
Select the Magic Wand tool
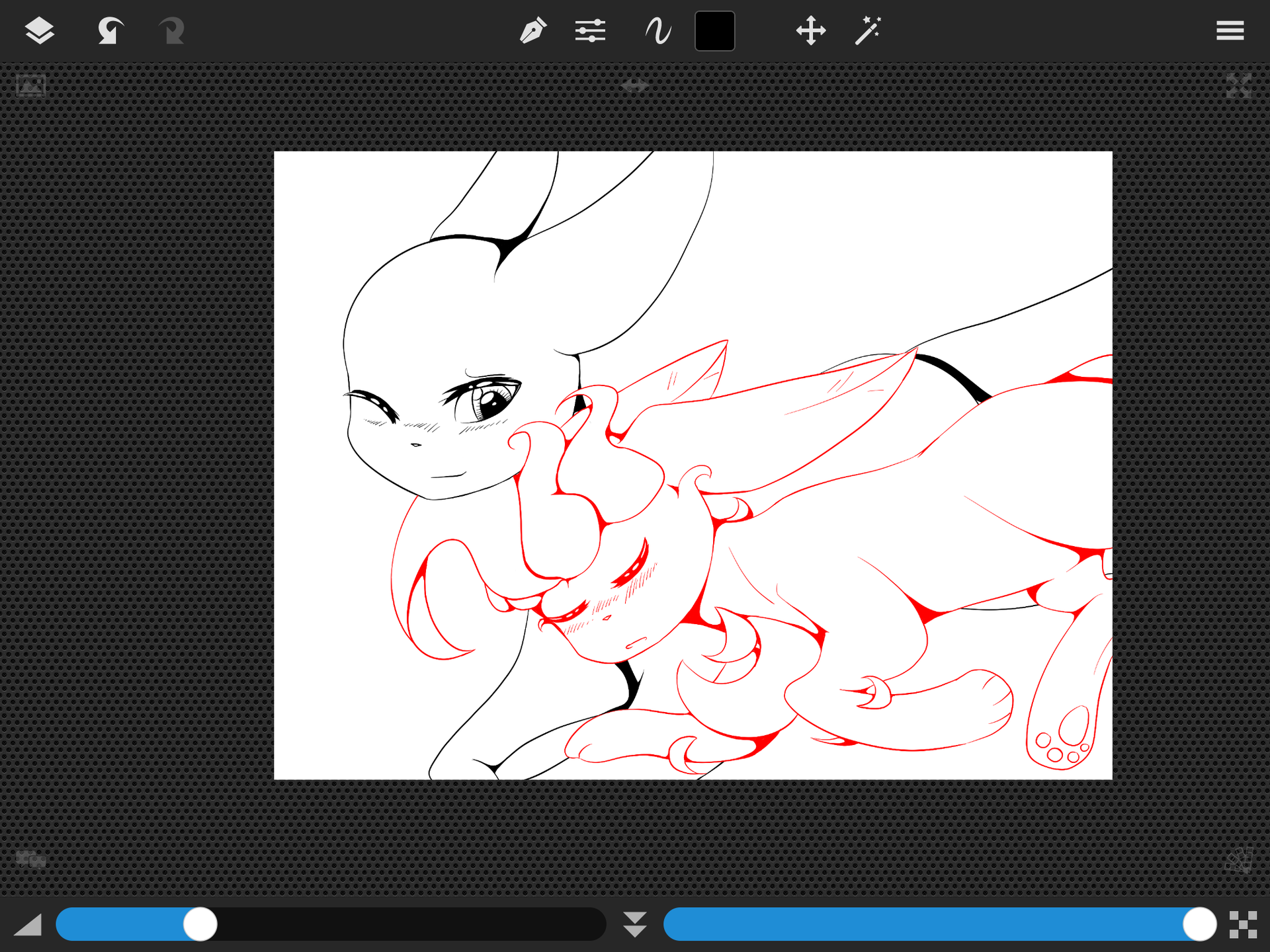pos(868,31)
